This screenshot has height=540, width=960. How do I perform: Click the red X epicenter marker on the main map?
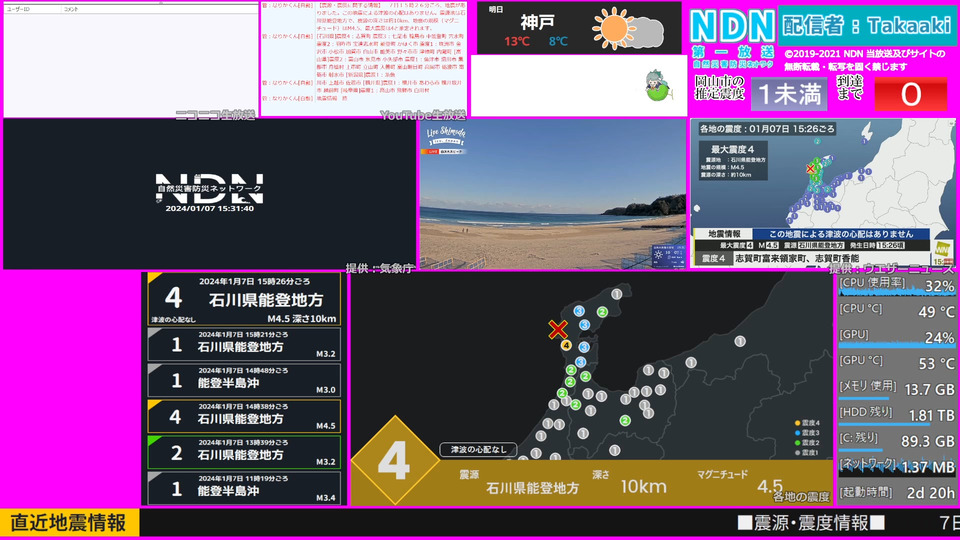(557, 329)
